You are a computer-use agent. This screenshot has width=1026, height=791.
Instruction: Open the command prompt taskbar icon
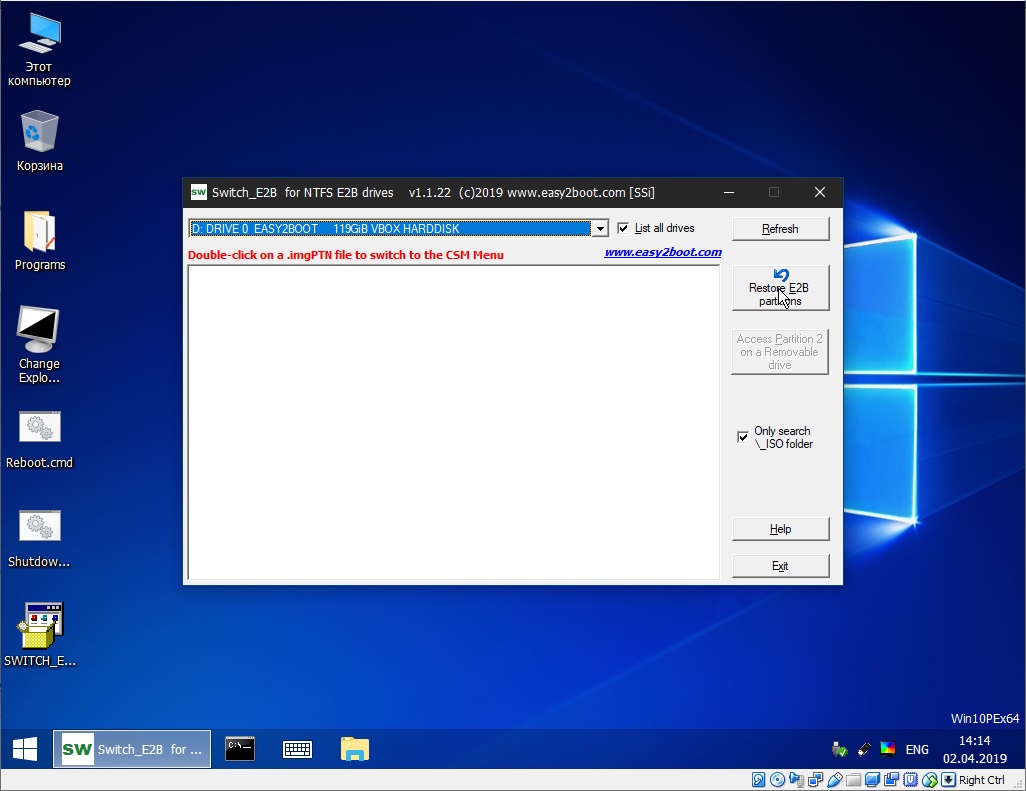(240, 748)
